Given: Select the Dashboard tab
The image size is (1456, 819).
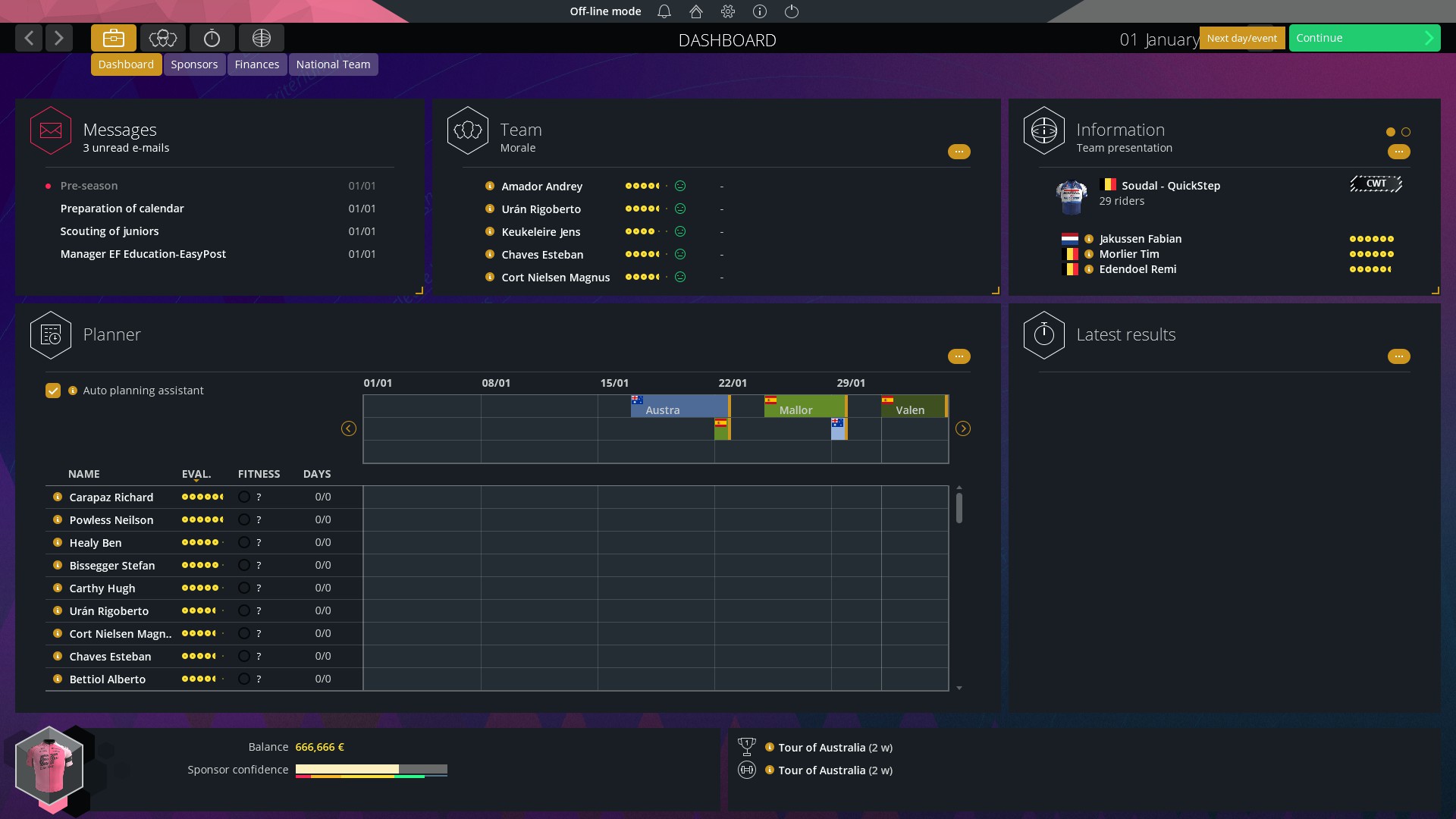Looking at the screenshot, I should coord(126,64).
